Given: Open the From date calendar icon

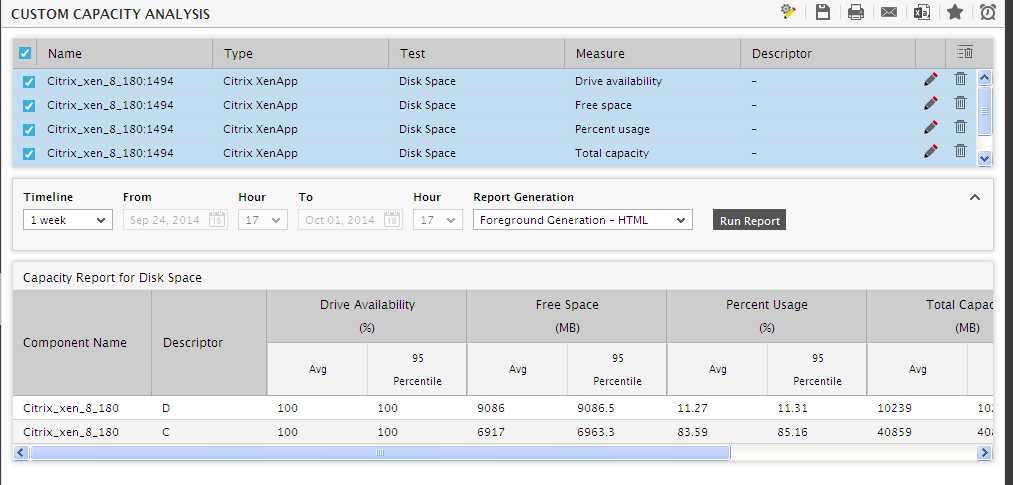Looking at the screenshot, I should (218, 220).
